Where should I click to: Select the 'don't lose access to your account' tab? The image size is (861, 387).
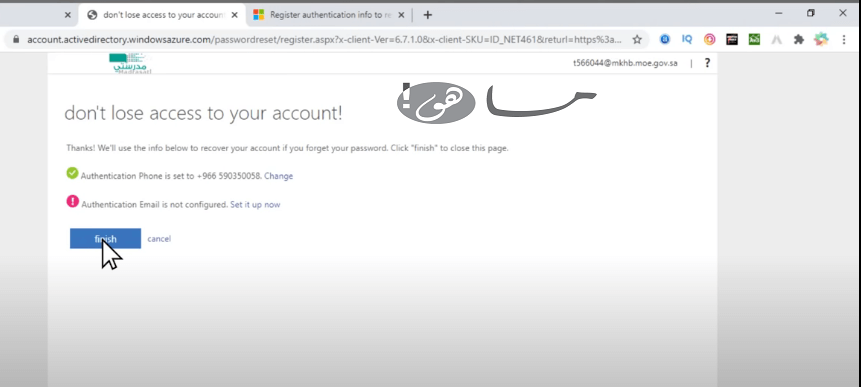coord(162,15)
